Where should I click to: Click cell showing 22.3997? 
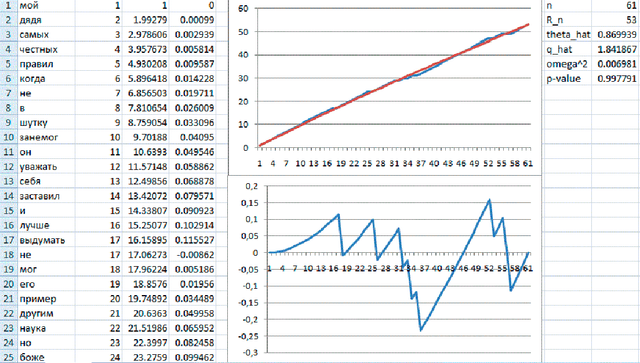click(x=145, y=343)
